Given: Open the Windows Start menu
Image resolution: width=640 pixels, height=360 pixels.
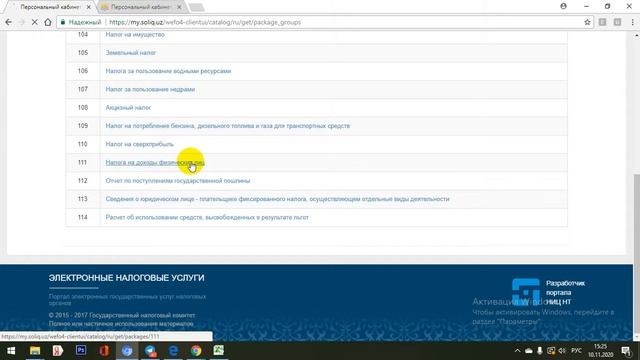Looking at the screenshot, I should (x=11, y=351).
